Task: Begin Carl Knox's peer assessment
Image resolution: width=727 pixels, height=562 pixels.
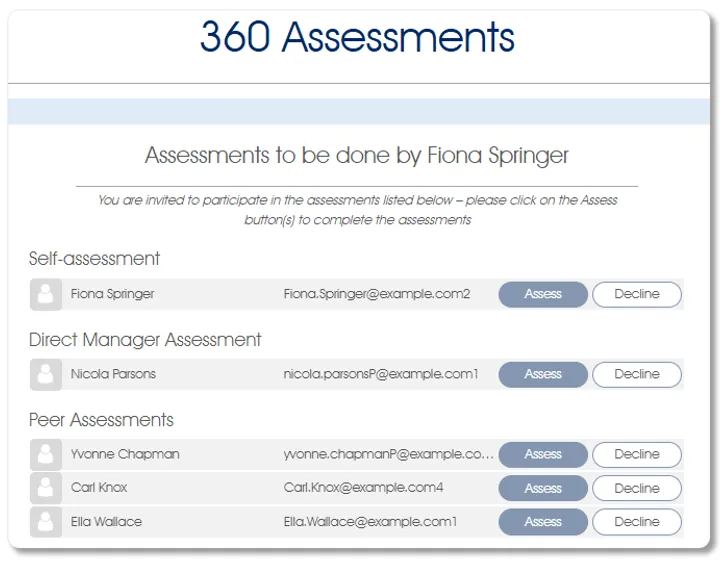Action: point(543,488)
